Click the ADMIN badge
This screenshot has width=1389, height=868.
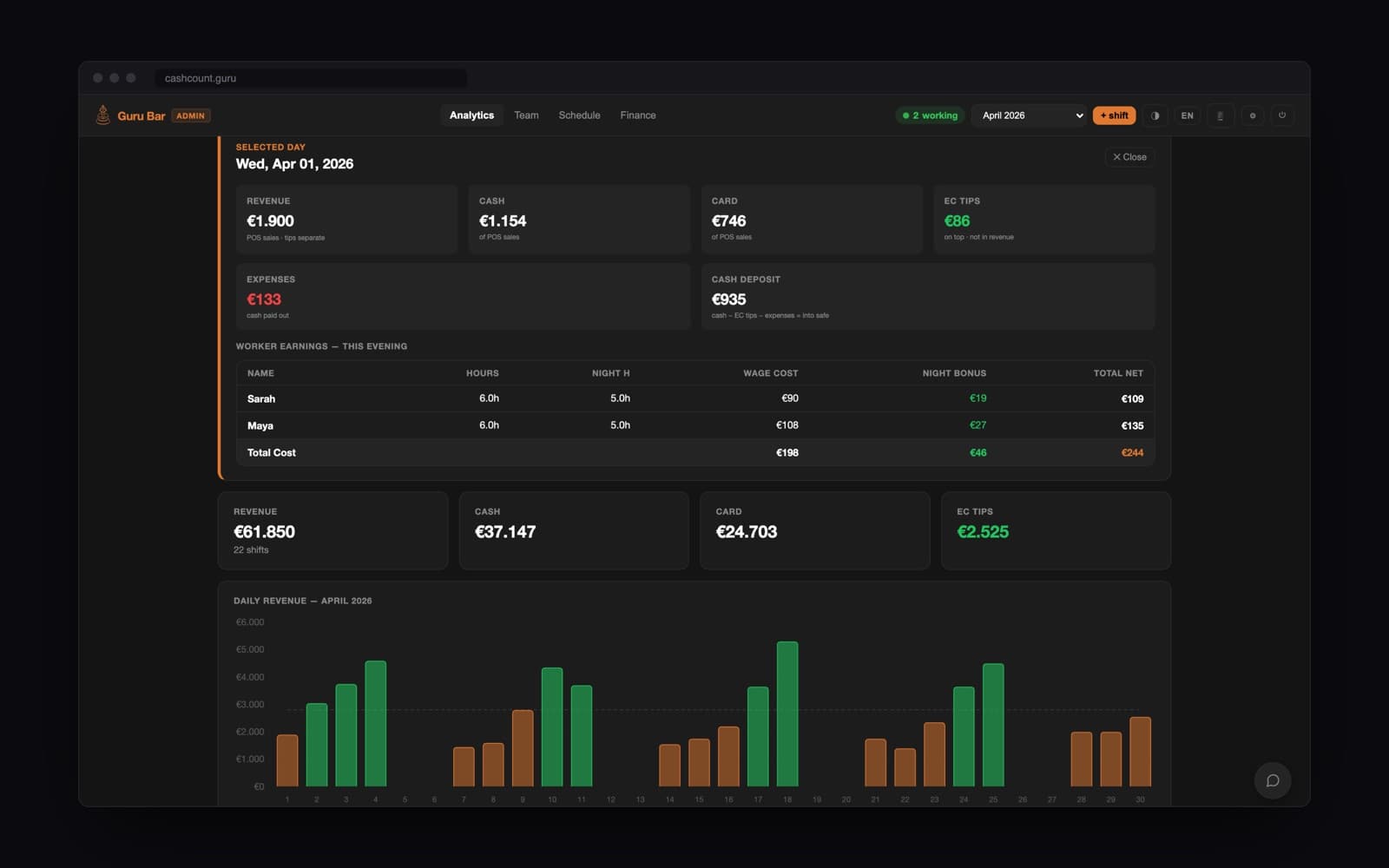point(191,115)
